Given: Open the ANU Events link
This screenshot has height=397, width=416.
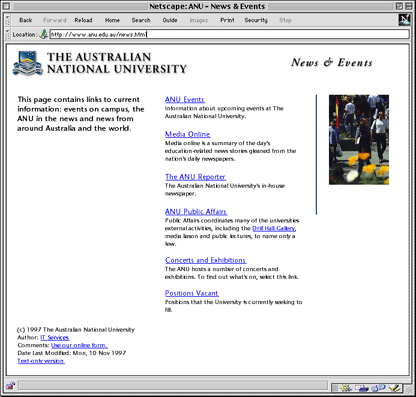Looking at the screenshot, I should pyautogui.click(x=185, y=99).
